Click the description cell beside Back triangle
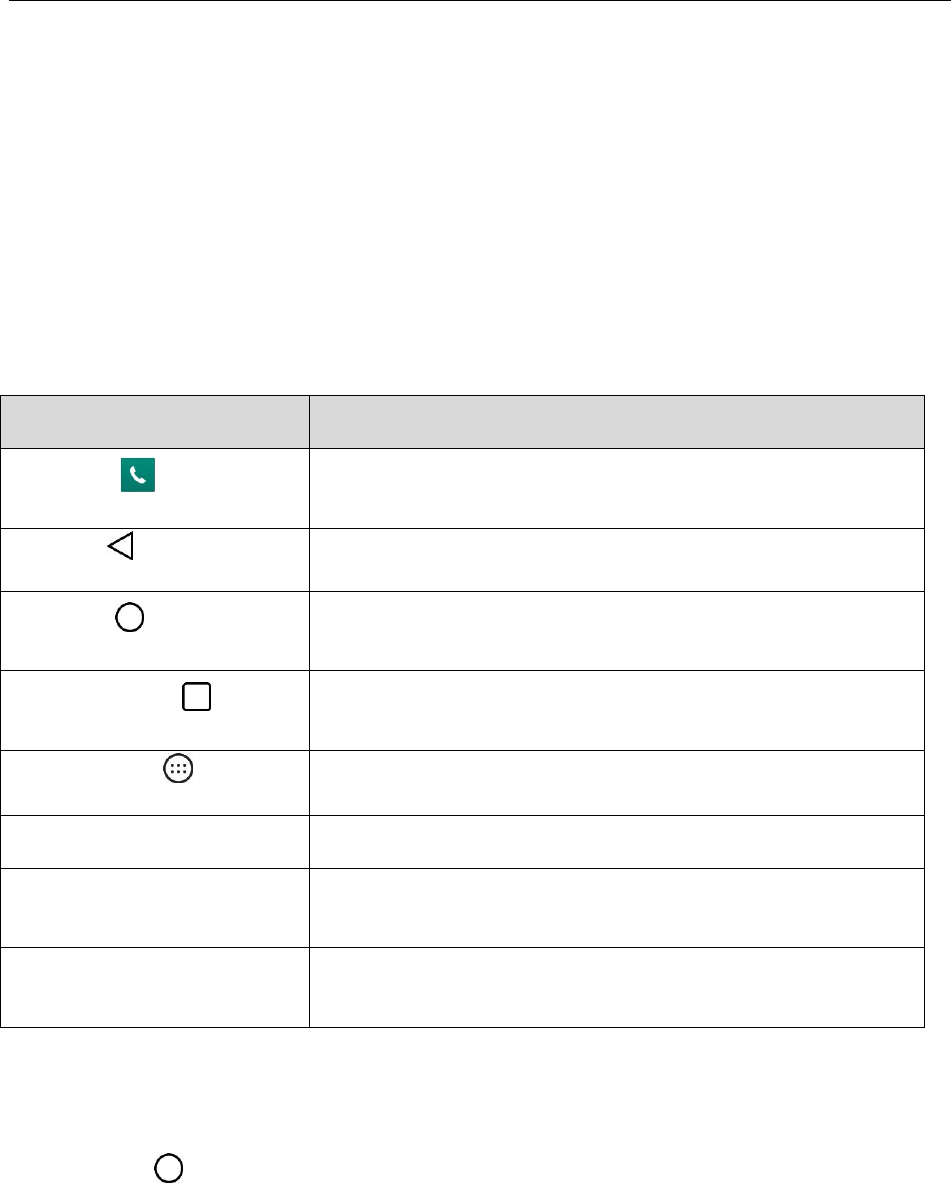Screen dimensions: 951x1183 click(617, 560)
